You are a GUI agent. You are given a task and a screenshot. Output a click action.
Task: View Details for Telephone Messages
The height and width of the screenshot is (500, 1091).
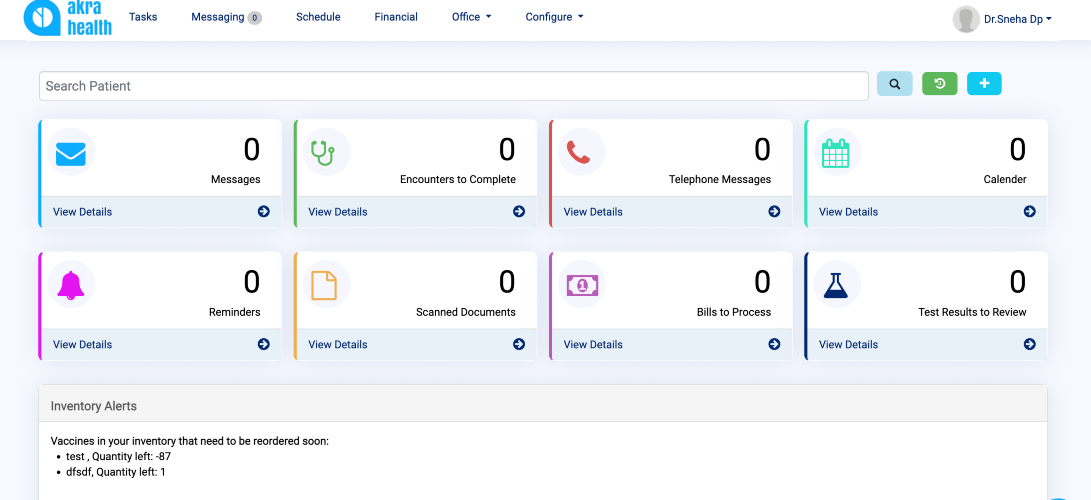pos(593,211)
